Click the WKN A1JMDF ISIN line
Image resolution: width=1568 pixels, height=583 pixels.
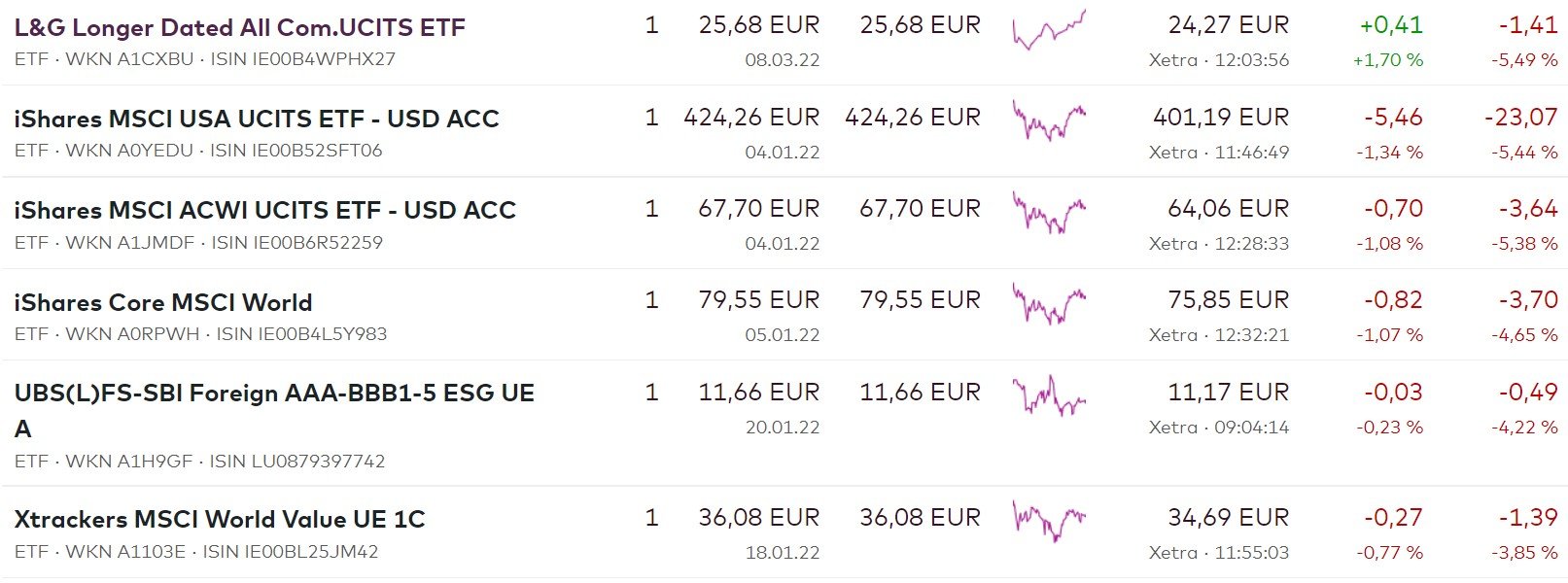[x=198, y=243]
